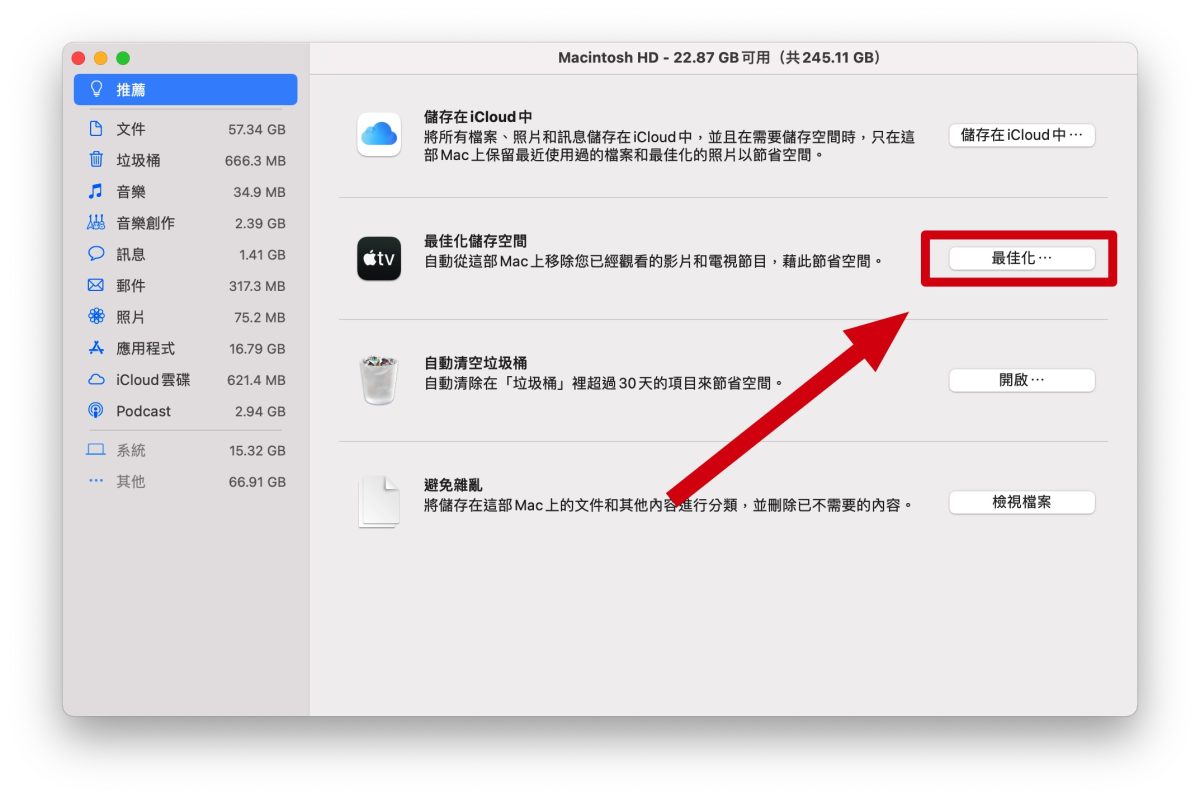The image size is (1200, 799).
Task: Open the 音樂創作 category in sidebar
Action: coord(186,223)
